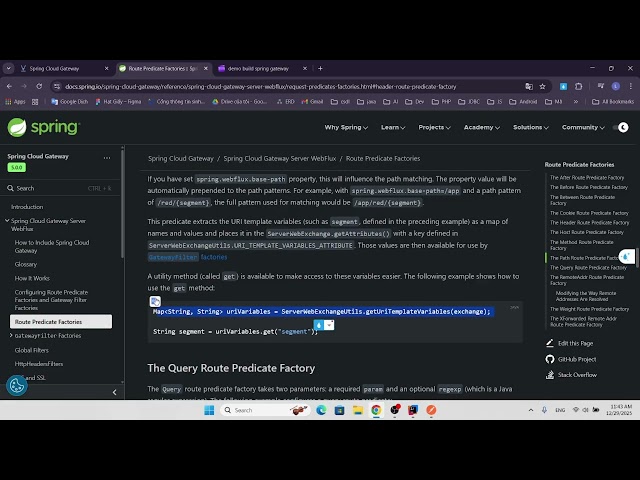Show more bookmarks with the double chevron
Viewport: 640px width, 480px height.
coord(576,101)
